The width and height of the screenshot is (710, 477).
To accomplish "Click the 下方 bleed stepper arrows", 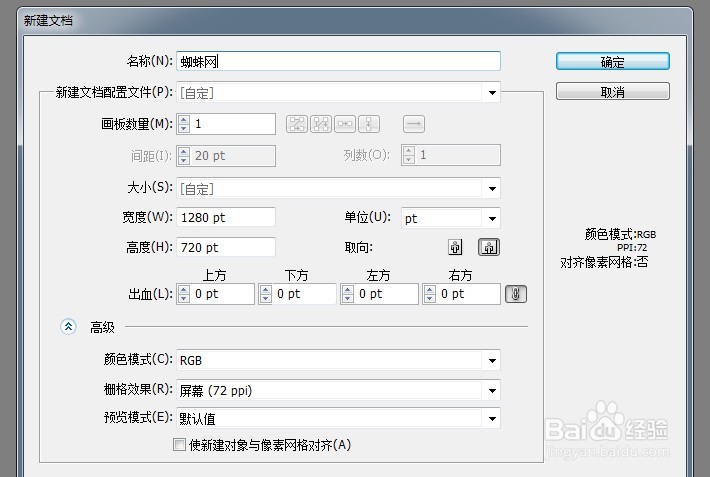I will point(265,294).
